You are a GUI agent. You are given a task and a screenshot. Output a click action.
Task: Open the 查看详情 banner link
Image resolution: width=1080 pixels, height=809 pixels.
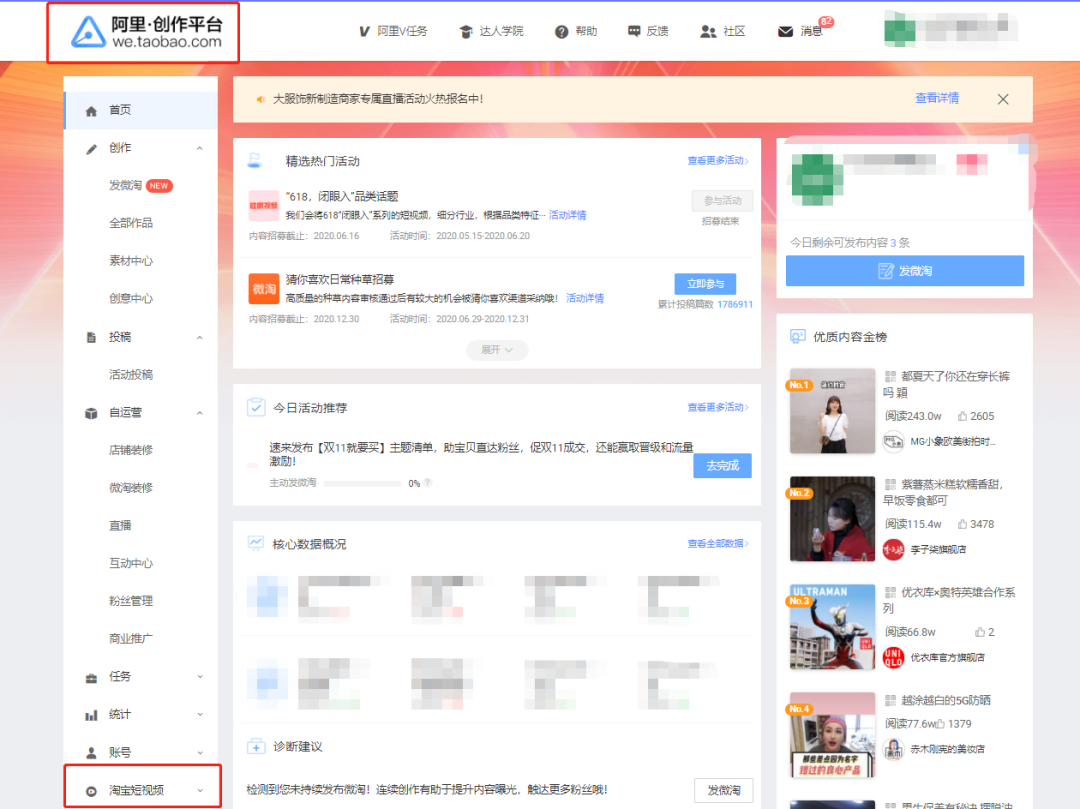coord(936,99)
